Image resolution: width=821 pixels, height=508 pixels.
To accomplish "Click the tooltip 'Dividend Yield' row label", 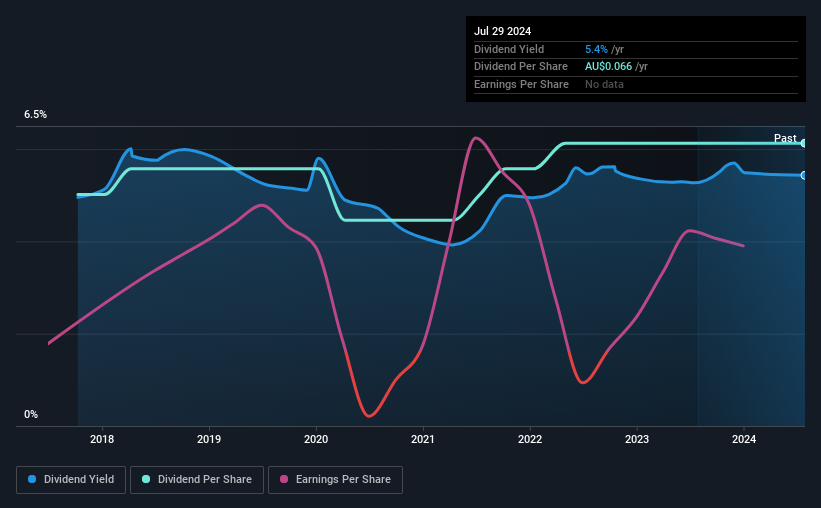I will click(509, 49).
